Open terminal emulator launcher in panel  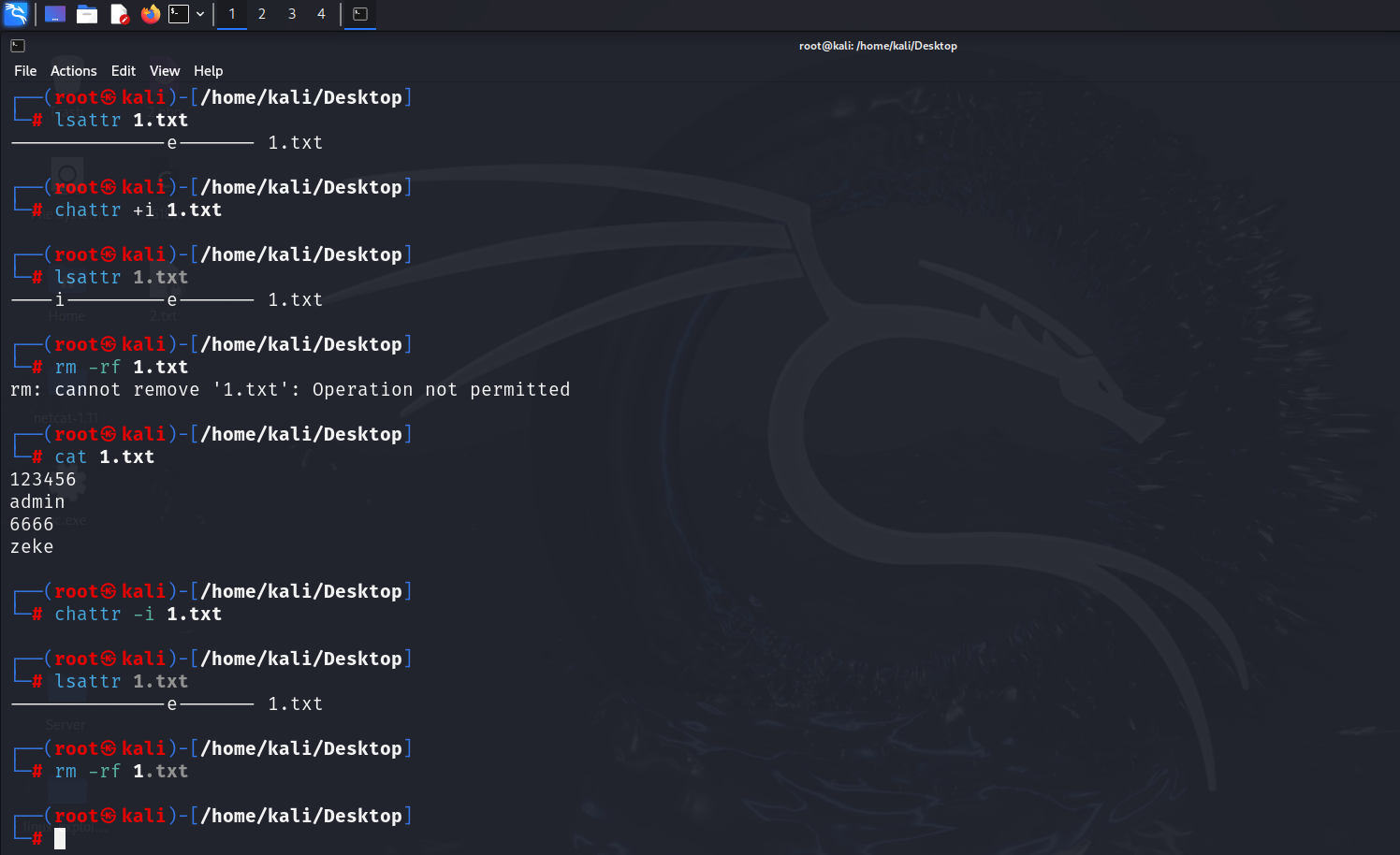(179, 14)
